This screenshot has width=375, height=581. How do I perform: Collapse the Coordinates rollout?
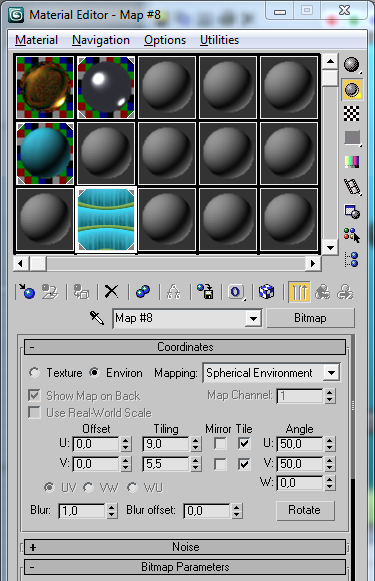click(185, 347)
